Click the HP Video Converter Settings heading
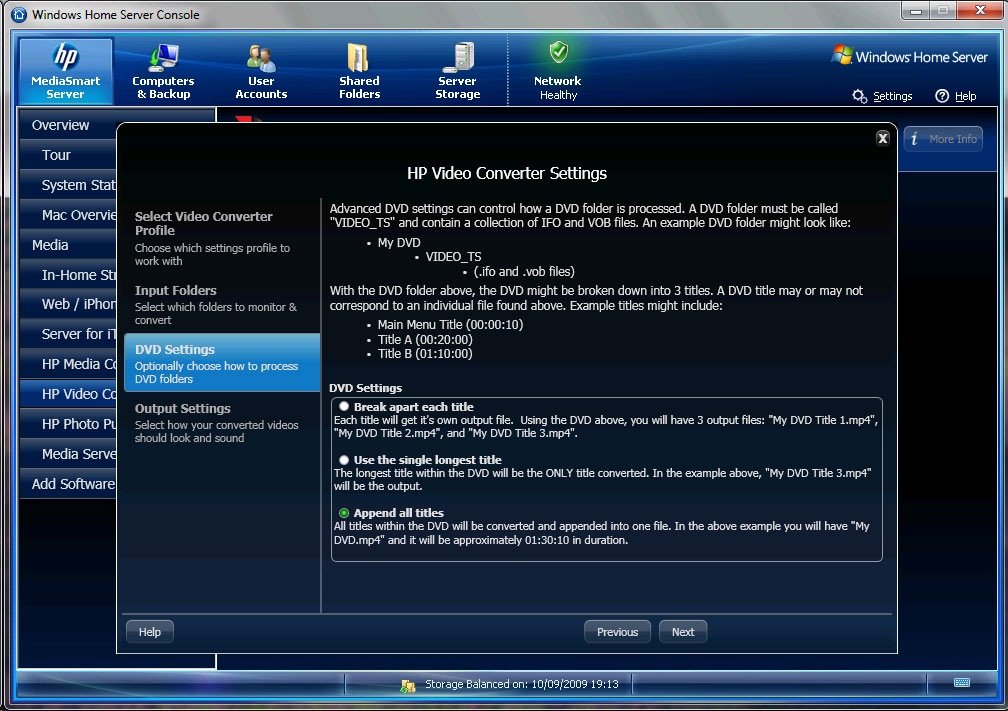The height and width of the screenshot is (711, 1008). (x=507, y=174)
